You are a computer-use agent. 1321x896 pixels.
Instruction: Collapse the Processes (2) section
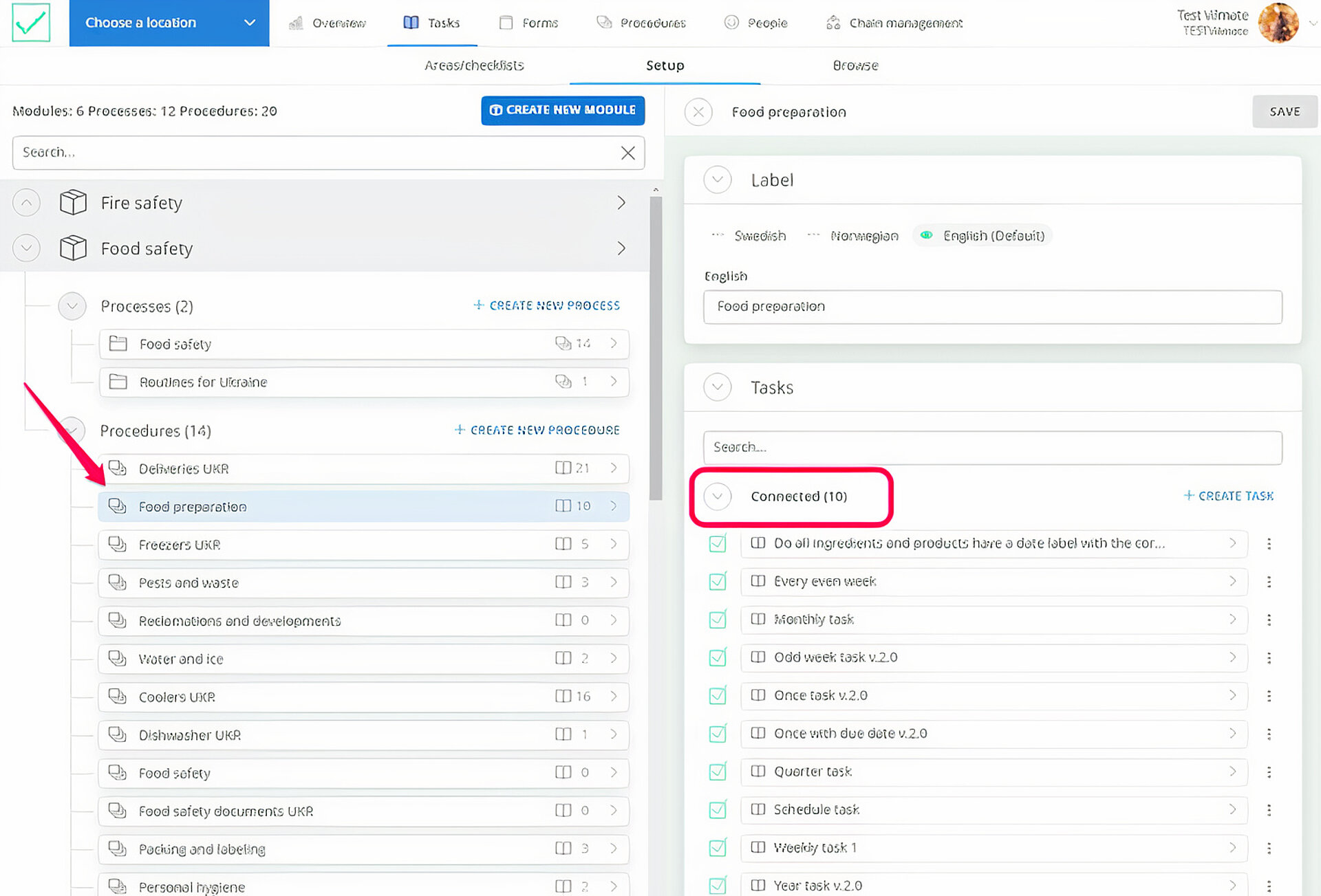click(x=72, y=306)
